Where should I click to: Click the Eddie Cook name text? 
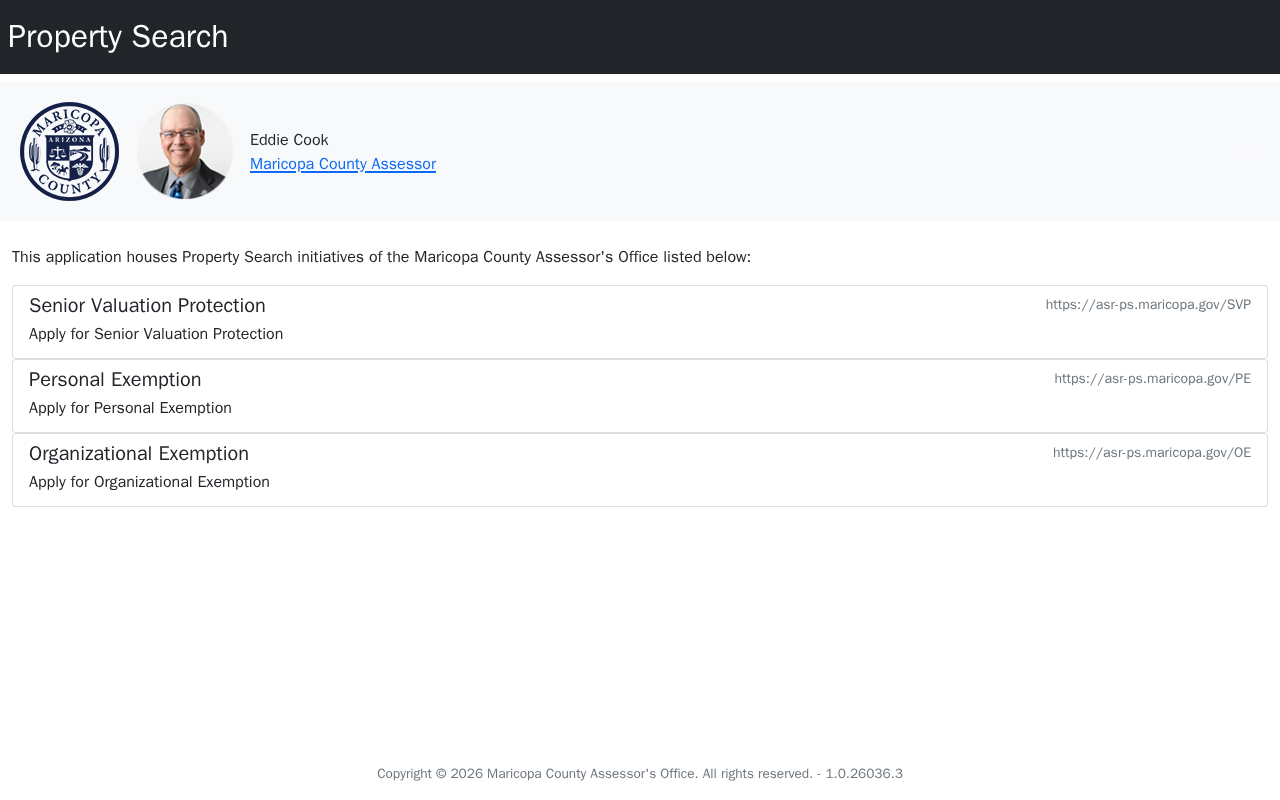289,140
